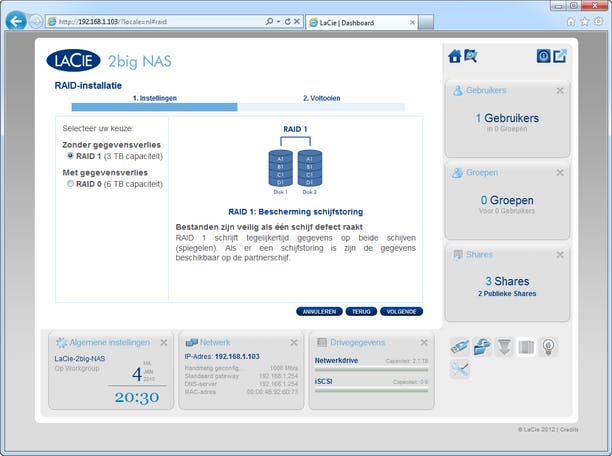612x456 pixels.
Task: Refresh the page in the address bar
Action: point(288,21)
